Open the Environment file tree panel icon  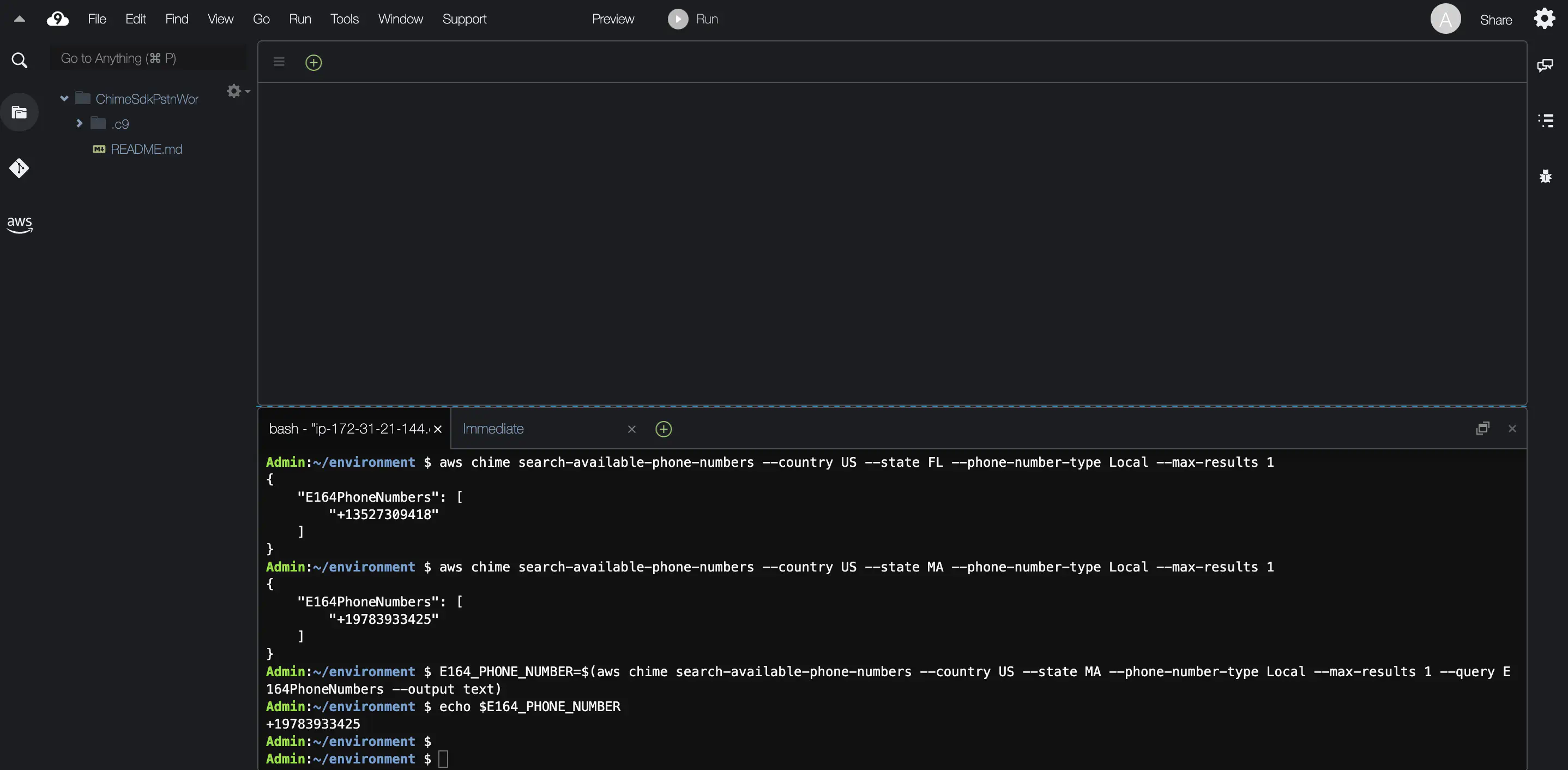20,112
